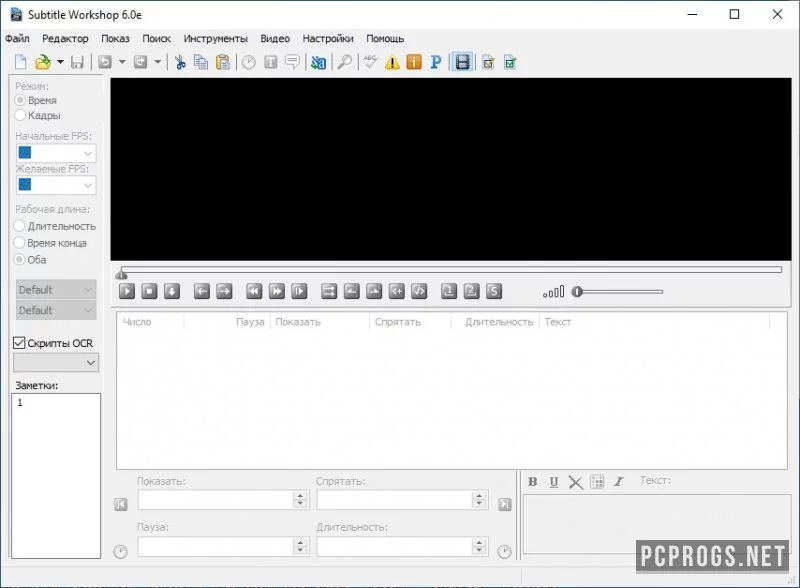Open the Желаемые FPS dropdown

[x=56, y=185]
